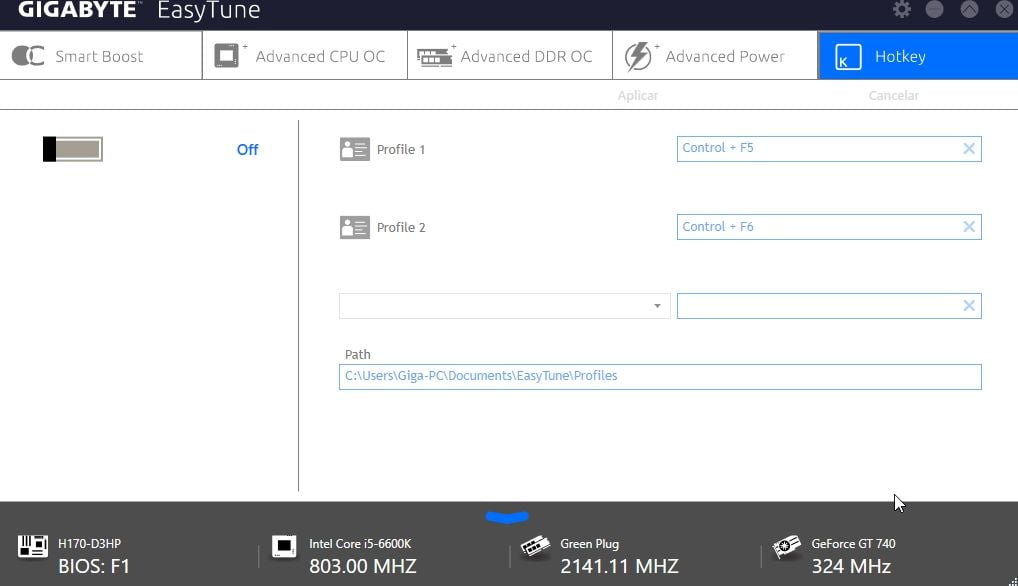
Task: Click the 324 MHz GPU frequency
Action: pos(851,567)
